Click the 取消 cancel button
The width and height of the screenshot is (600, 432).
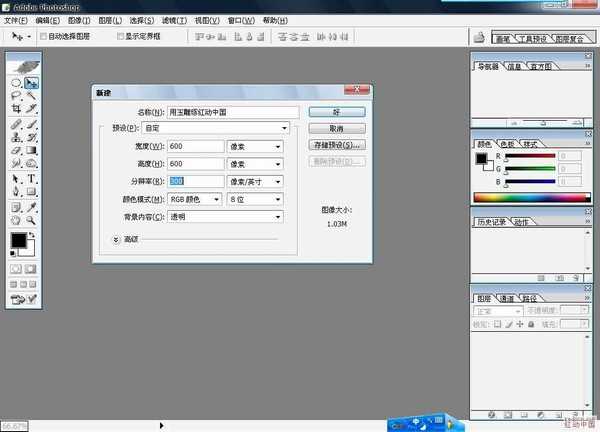coord(336,128)
